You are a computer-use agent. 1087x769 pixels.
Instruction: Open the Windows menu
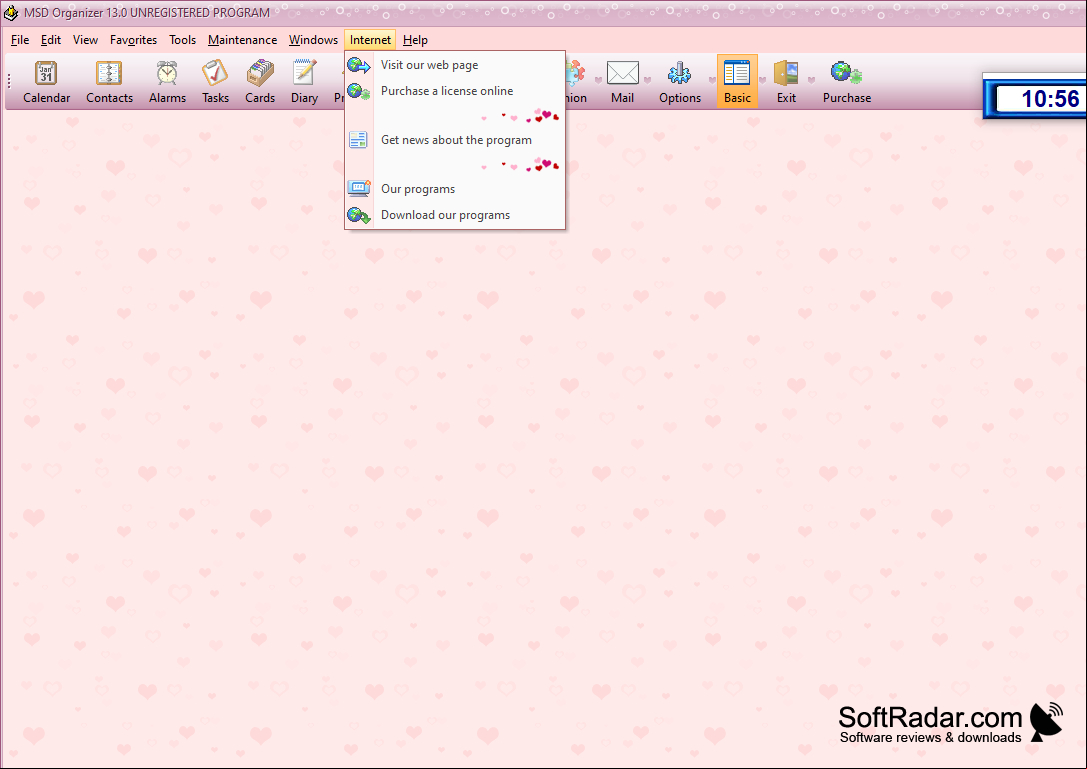coord(313,40)
